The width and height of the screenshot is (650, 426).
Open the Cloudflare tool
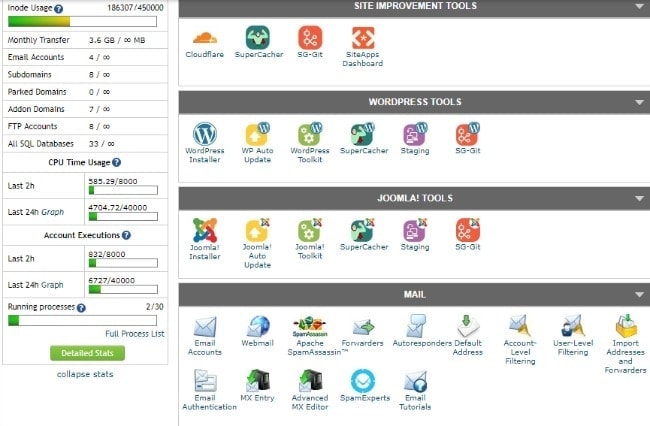(x=205, y=44)
